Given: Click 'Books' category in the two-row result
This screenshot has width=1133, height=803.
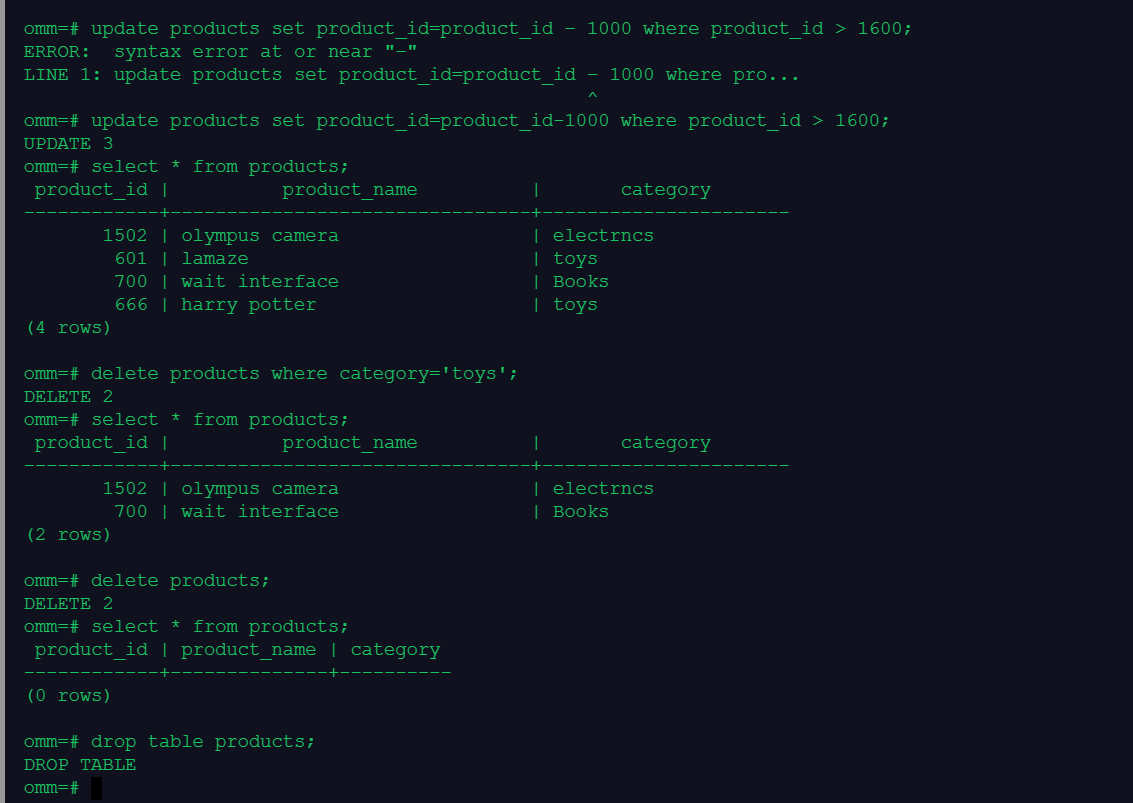Looking at the screenshot, I should coord(581,512).
